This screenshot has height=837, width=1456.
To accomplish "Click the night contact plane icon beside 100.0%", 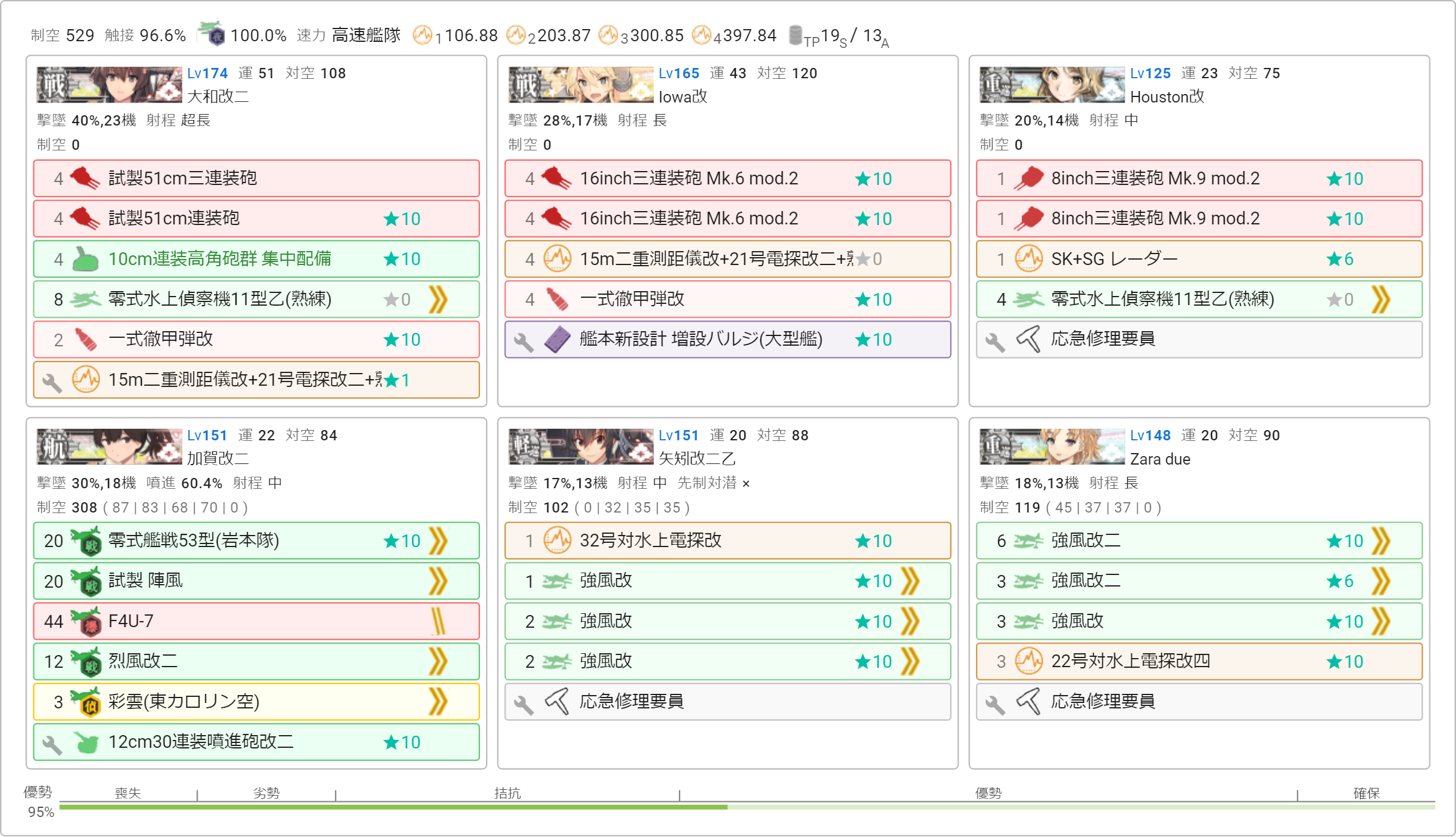I will [x=212, y=34].
